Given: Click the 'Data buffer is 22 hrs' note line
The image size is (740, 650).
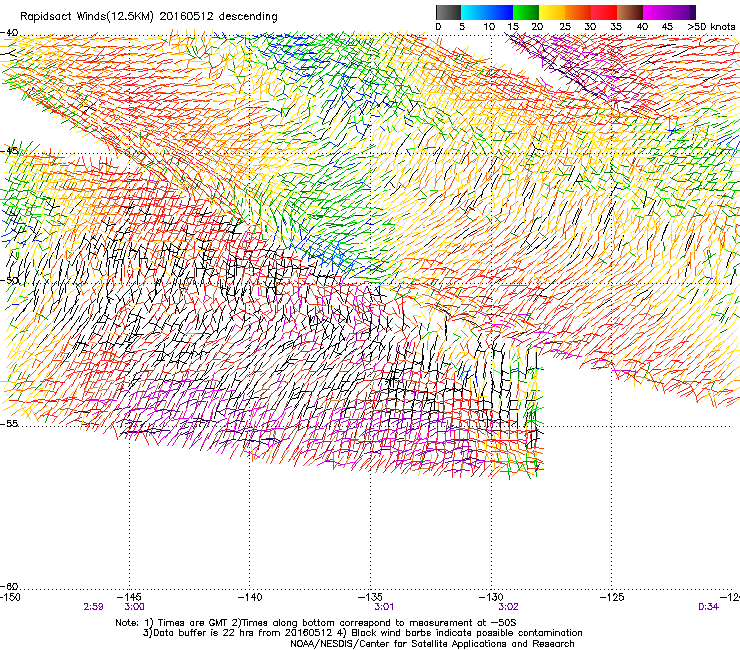Looking at the screenshot, I should click(362, 633).
